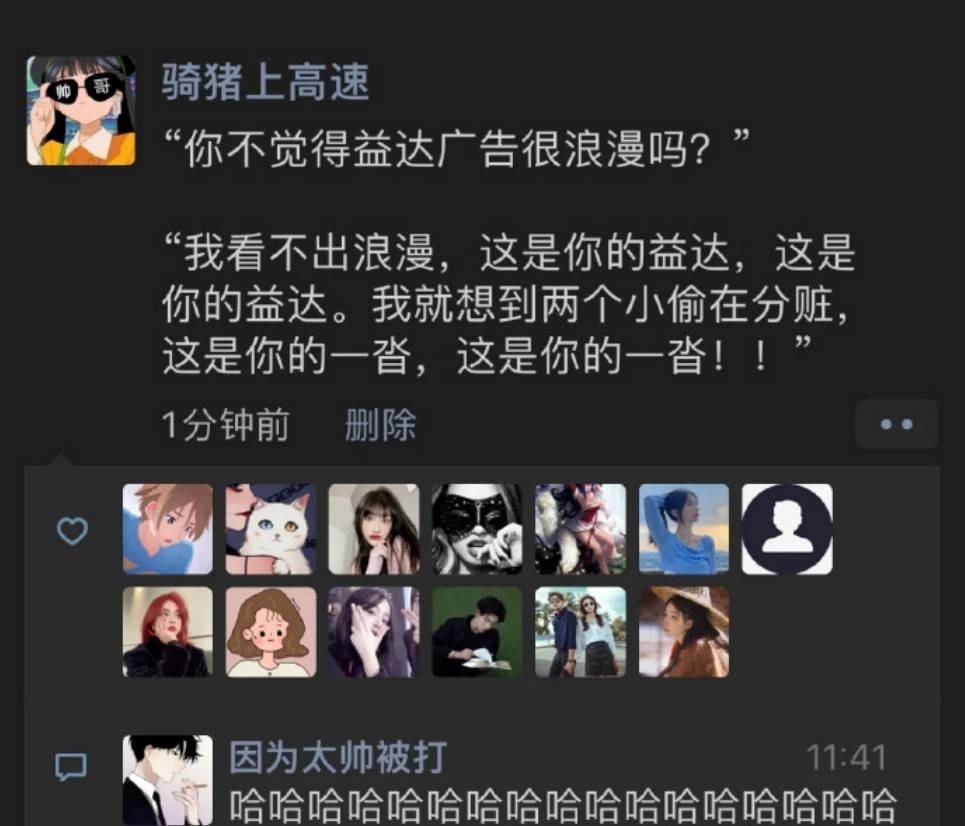Open the two-dot more options button
The image size is (965, 826).
click(896, 424)
